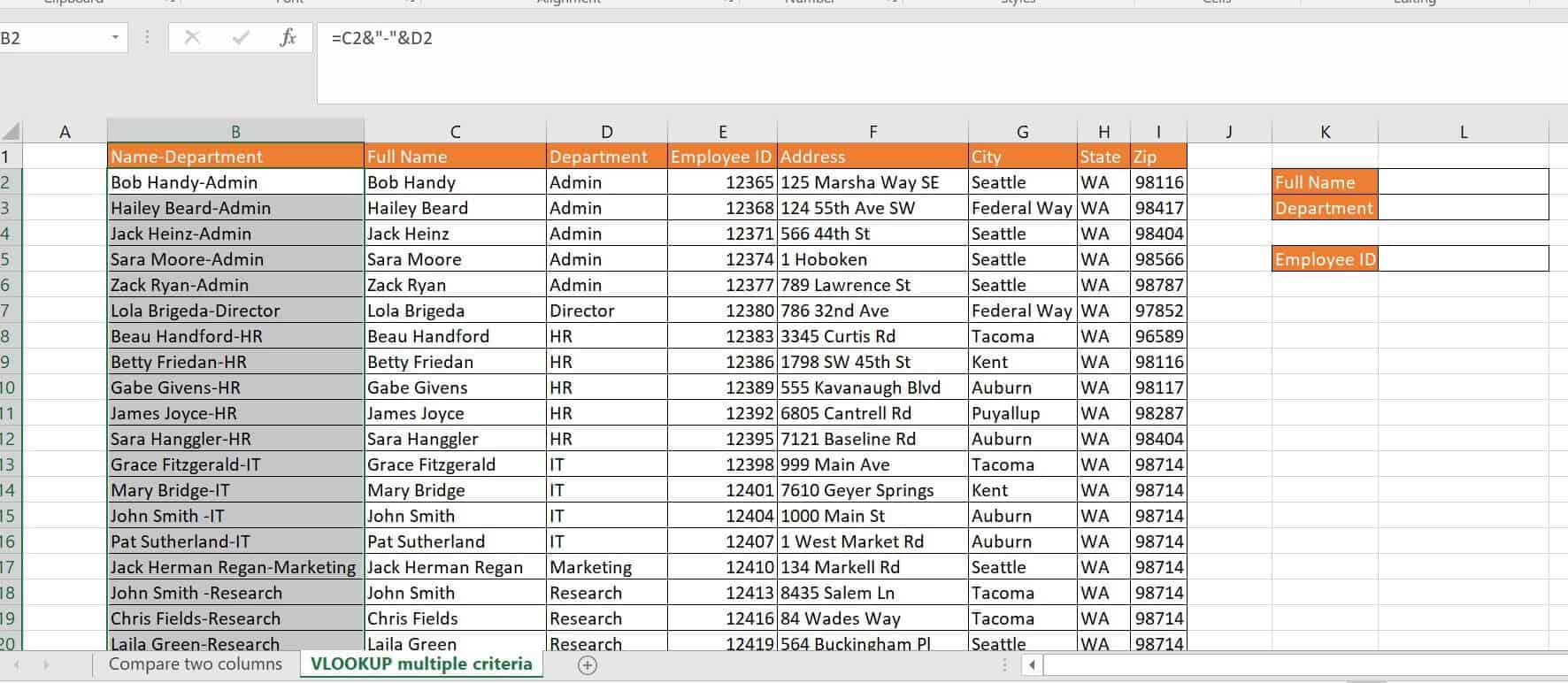Select column B header
Image resolution: width=1568 pixels, height=683 pixels.
[235, 132]
